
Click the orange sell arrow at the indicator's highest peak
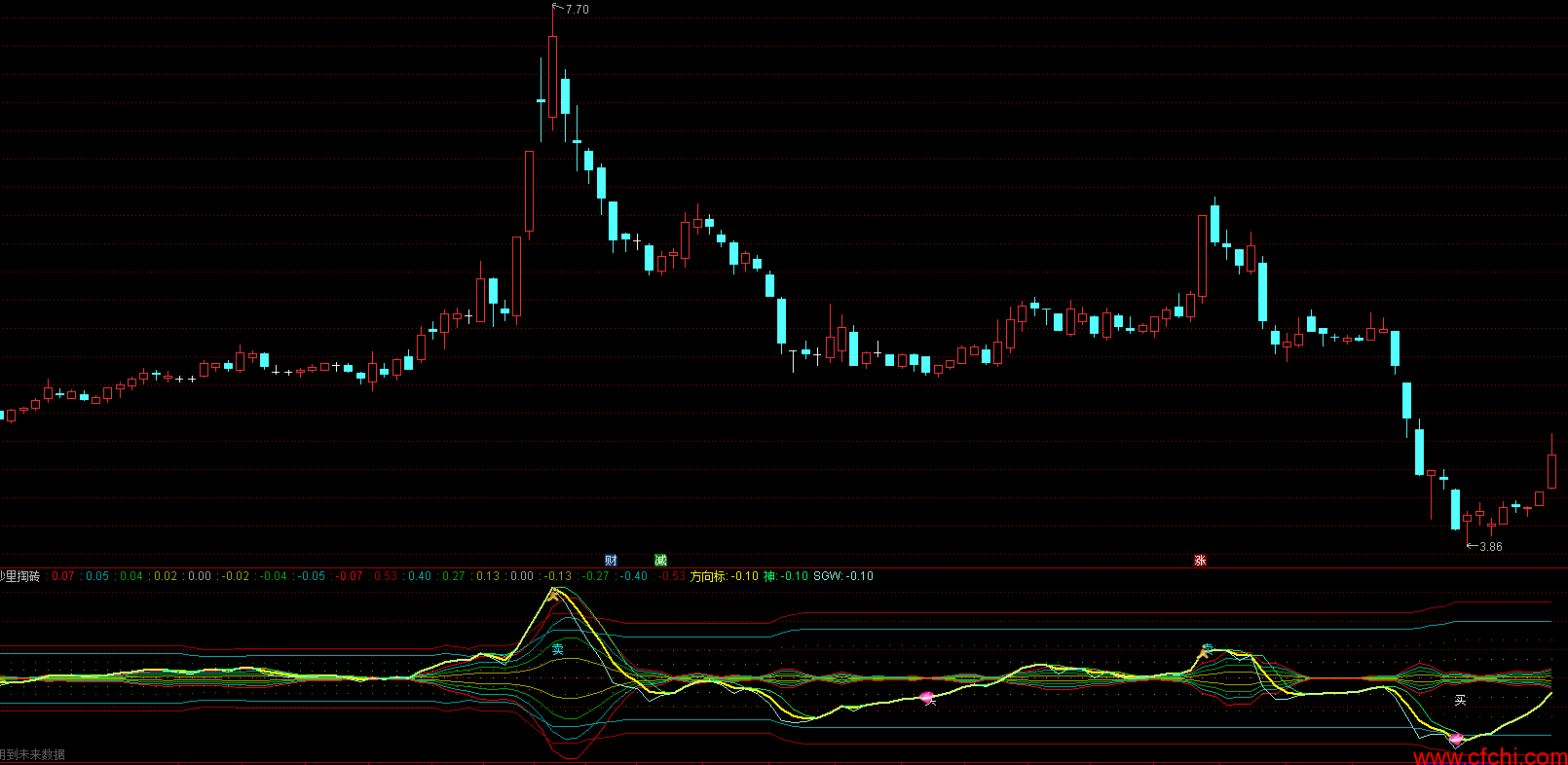point(553,593)
